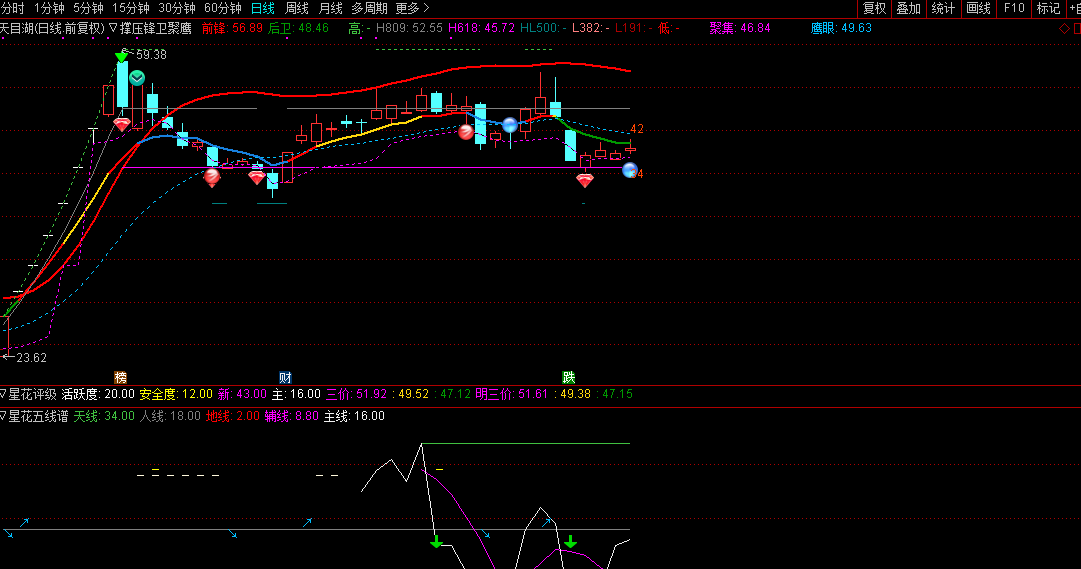Expand the 撑压锋卫聚鹰 indicator dropdown

pyautogui.click(x=113, y=28)
